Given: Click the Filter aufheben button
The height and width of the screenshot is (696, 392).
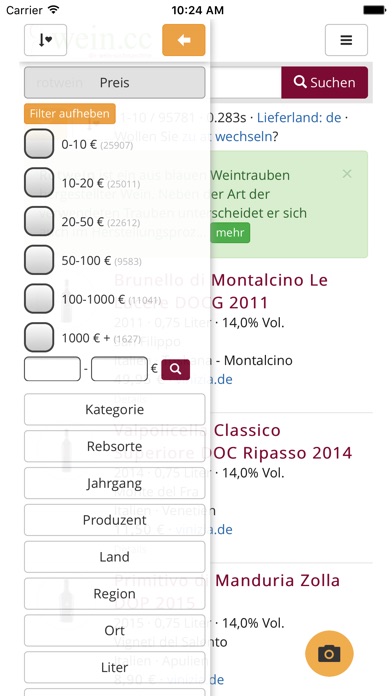Looking at the screenshot, I should 70,114.
